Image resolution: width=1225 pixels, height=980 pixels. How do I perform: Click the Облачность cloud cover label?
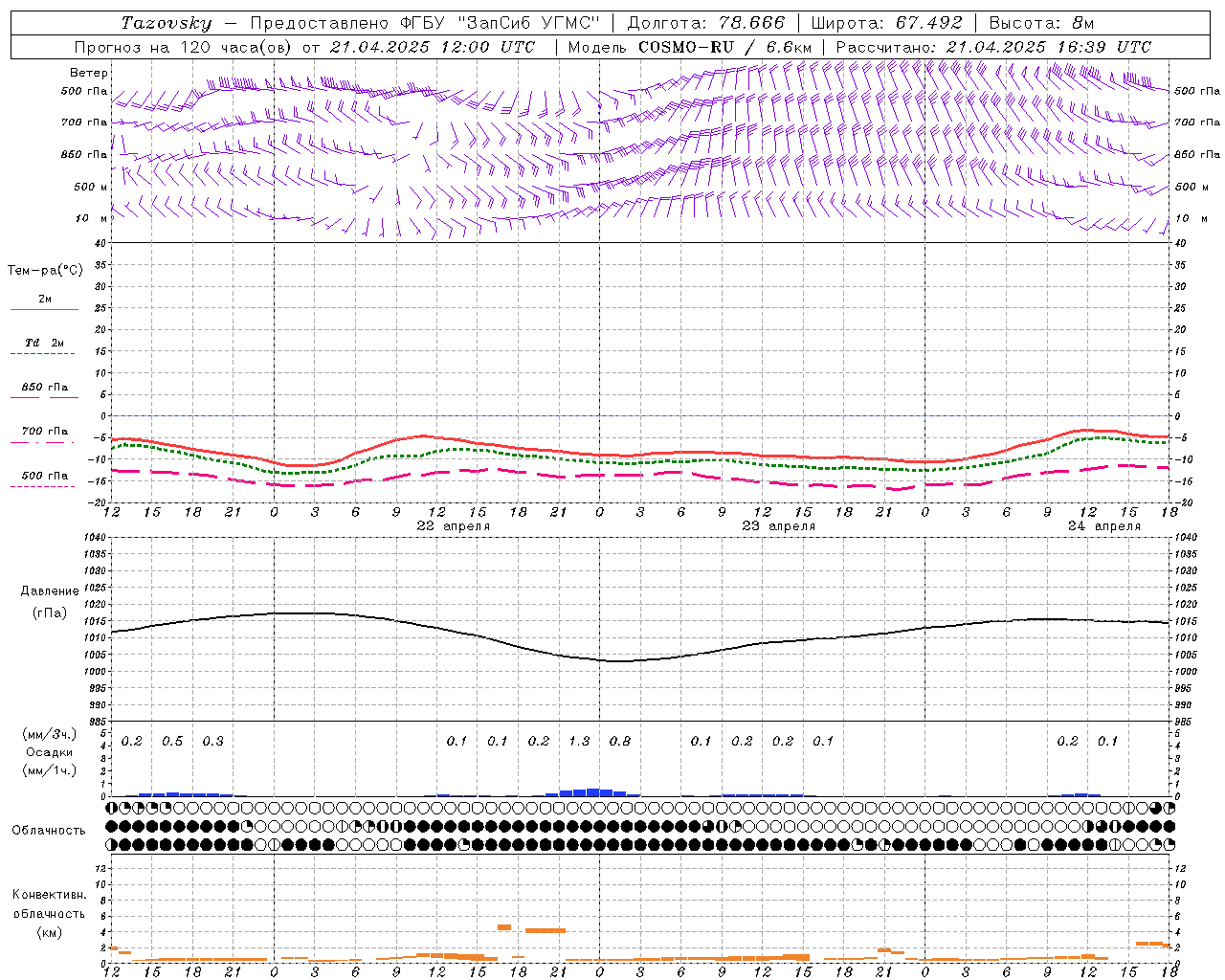pos(49,830)
